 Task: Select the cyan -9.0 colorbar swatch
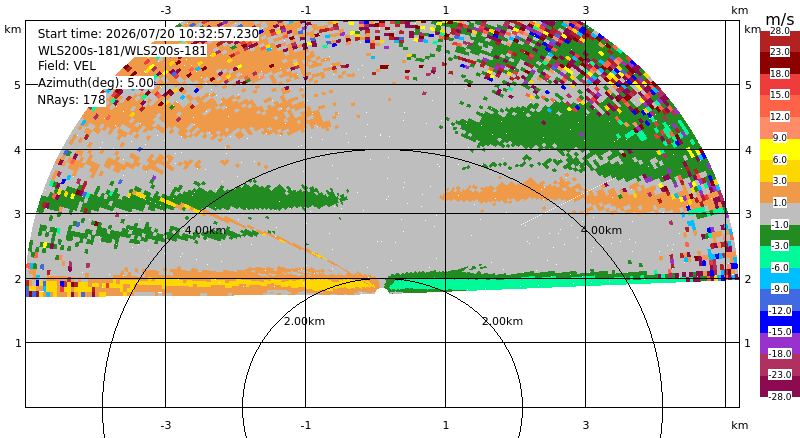click(780, 278)
